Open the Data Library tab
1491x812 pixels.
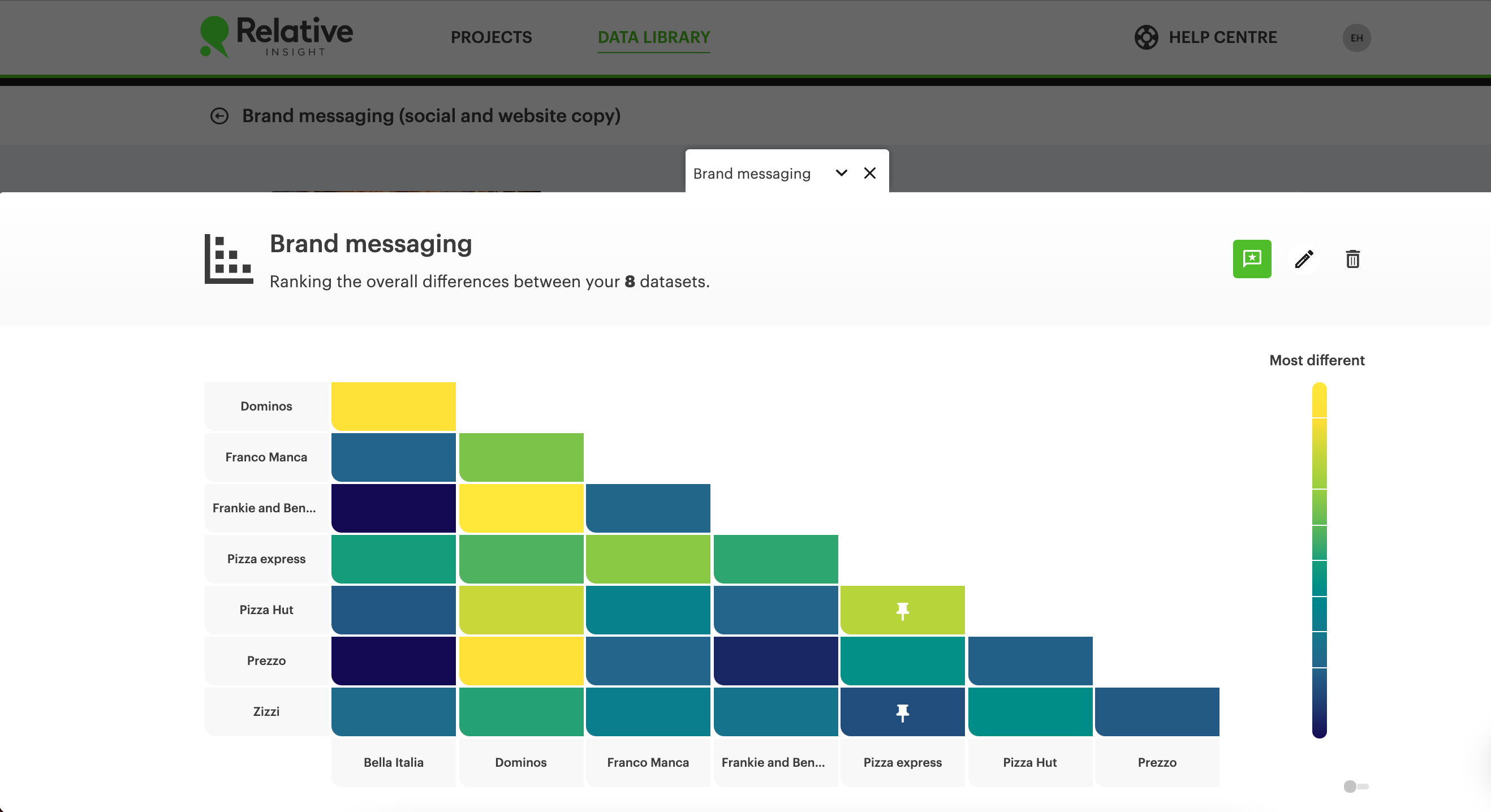point(653,37)
